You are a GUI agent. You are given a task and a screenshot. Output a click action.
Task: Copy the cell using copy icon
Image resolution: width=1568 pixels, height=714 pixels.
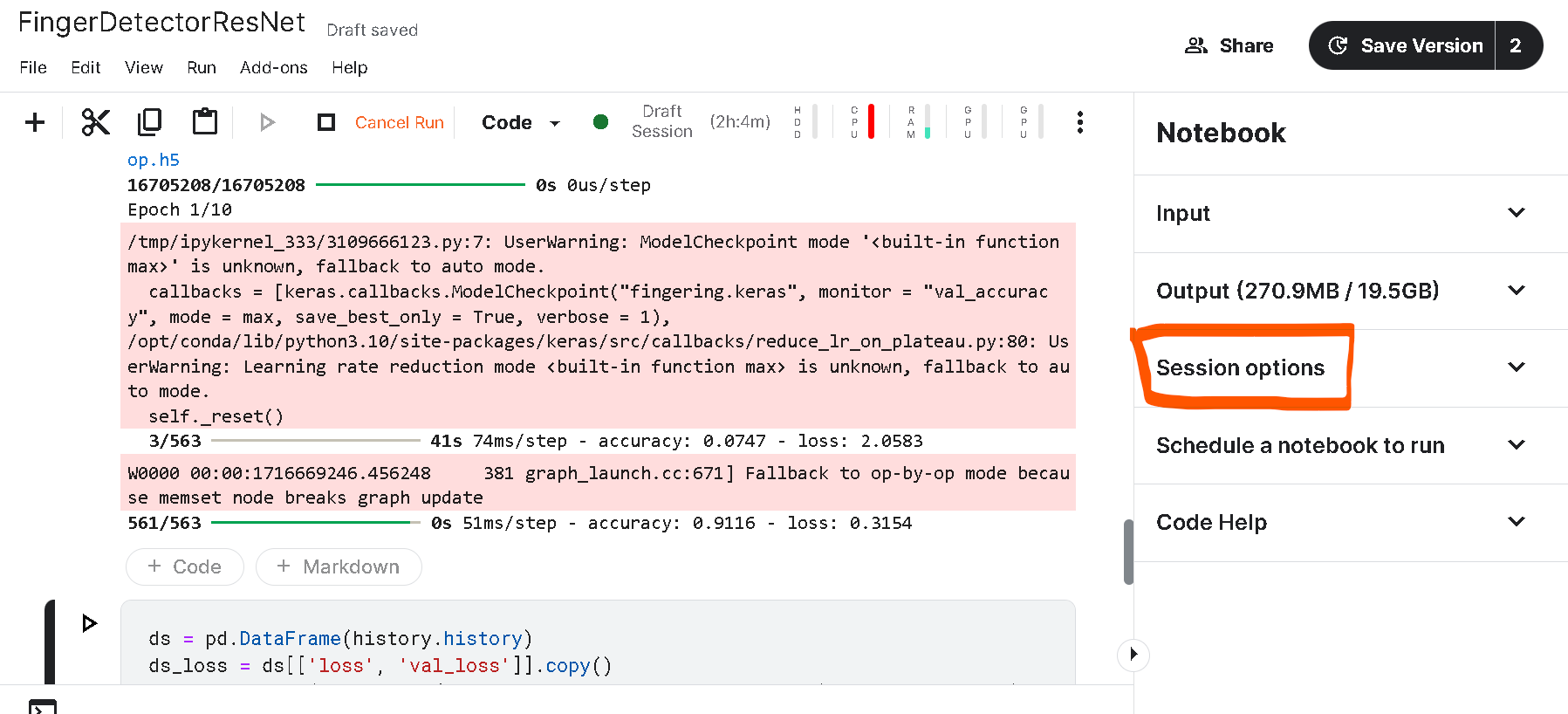click(x=150, y=122)
